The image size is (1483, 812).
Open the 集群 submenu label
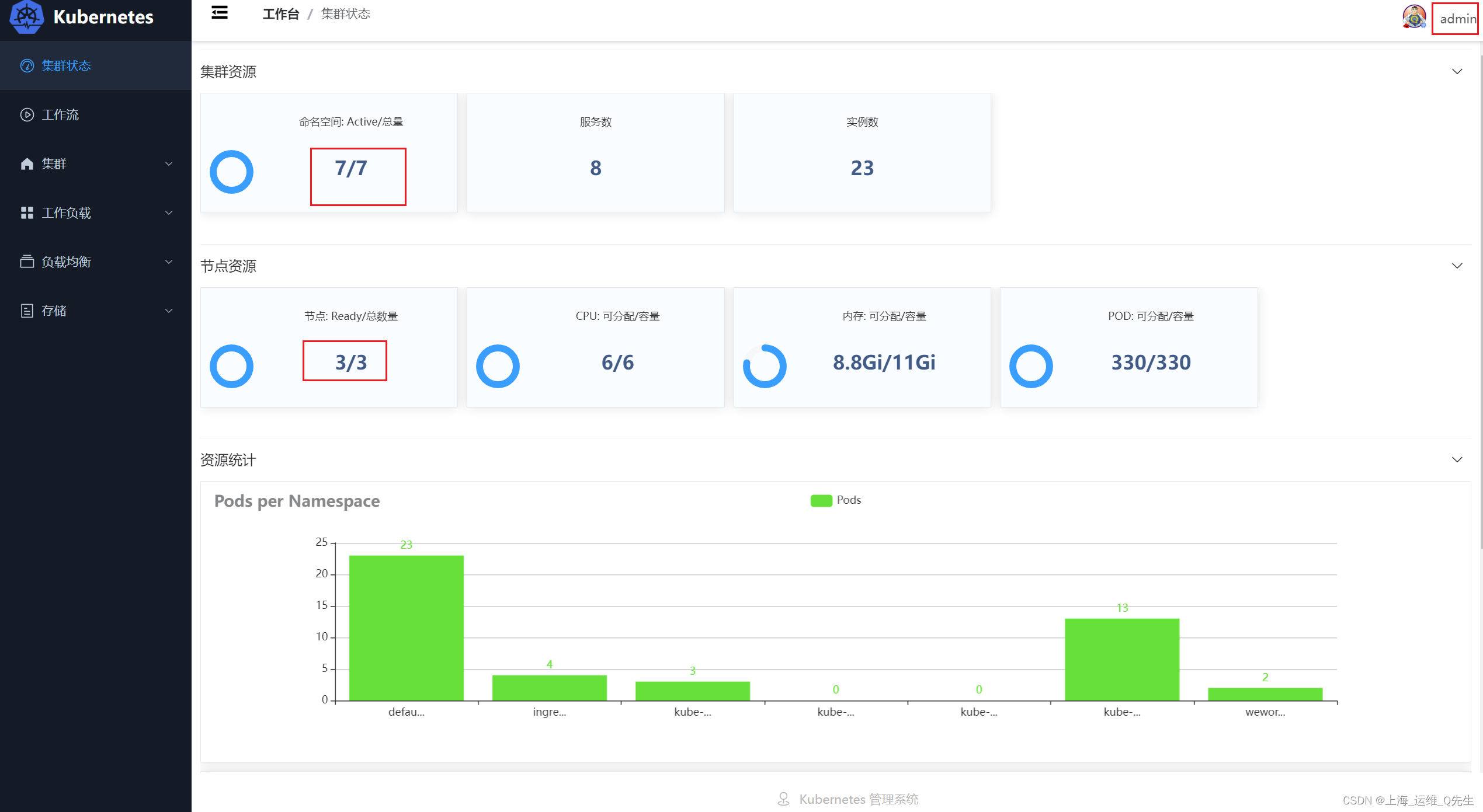[x=54, y=163]
